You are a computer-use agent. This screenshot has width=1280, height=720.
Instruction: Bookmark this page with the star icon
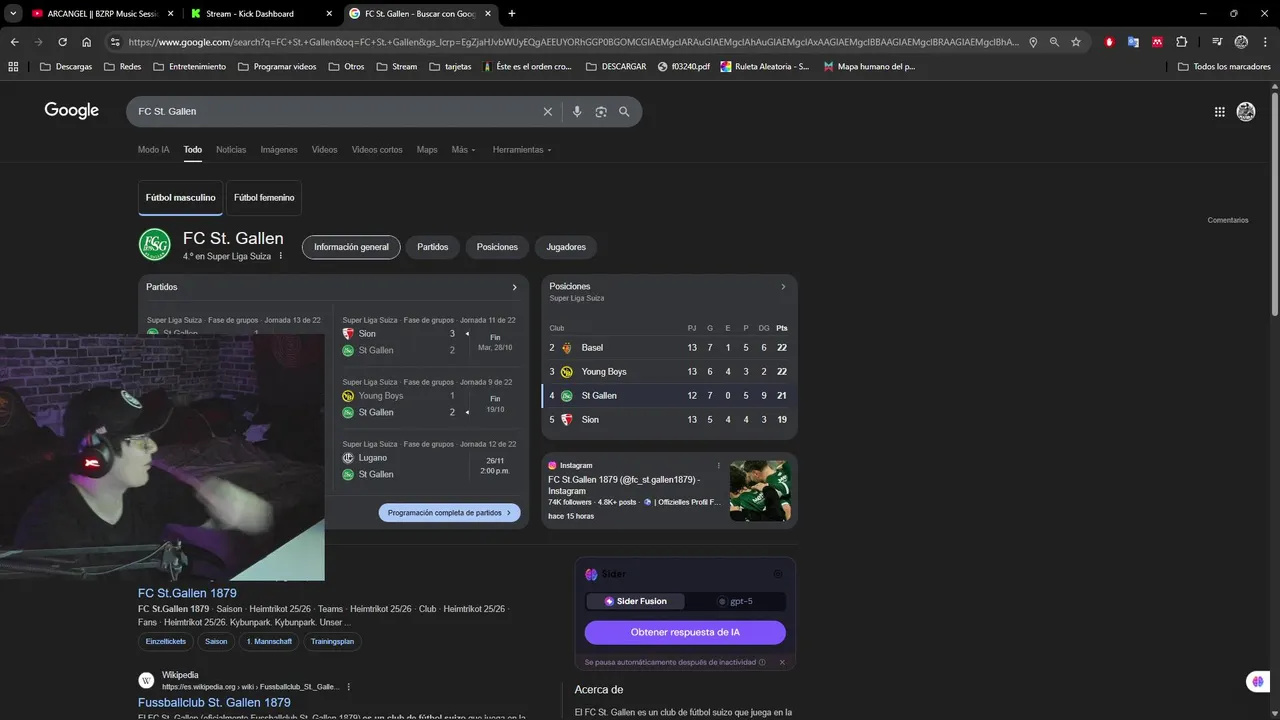1076,42
